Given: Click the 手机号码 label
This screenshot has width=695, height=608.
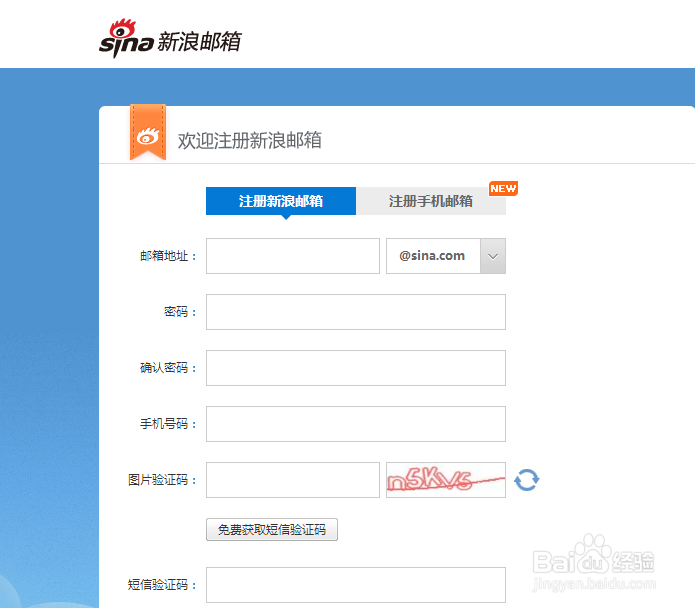Looking at the screenshot, I should (168, 424).
